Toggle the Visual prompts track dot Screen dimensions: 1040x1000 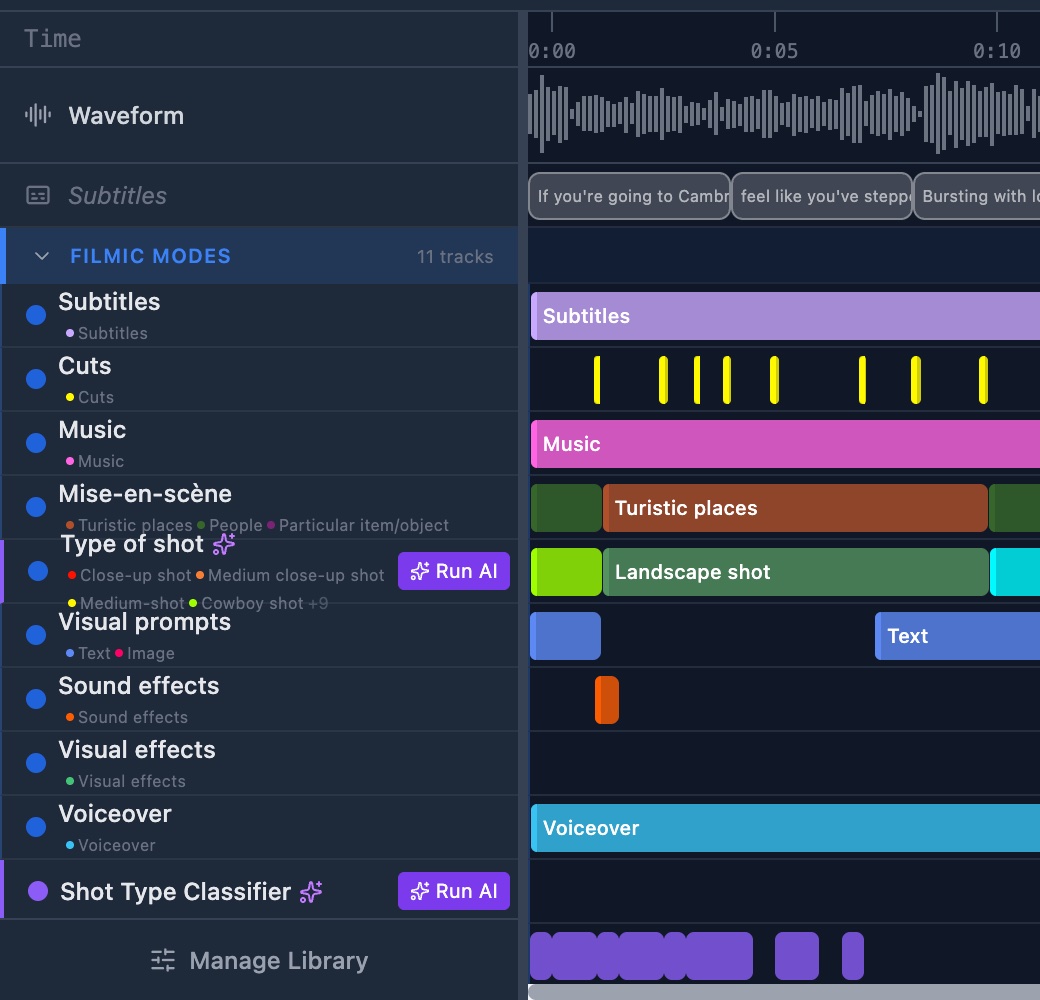[36, 635]
